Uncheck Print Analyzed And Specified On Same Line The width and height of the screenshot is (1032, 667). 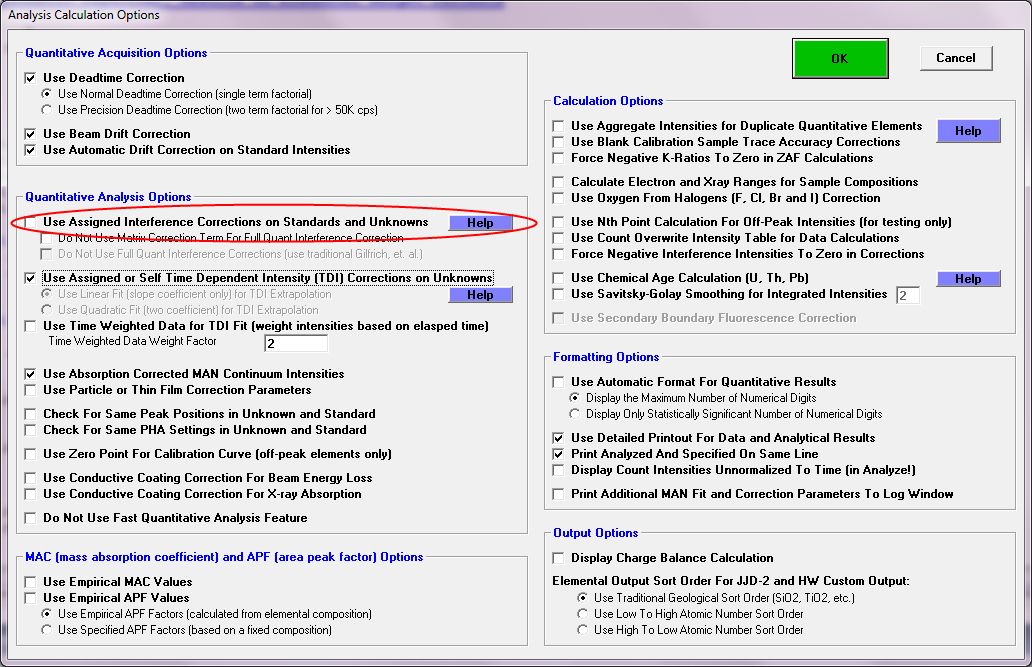click(x=558, y=454)
